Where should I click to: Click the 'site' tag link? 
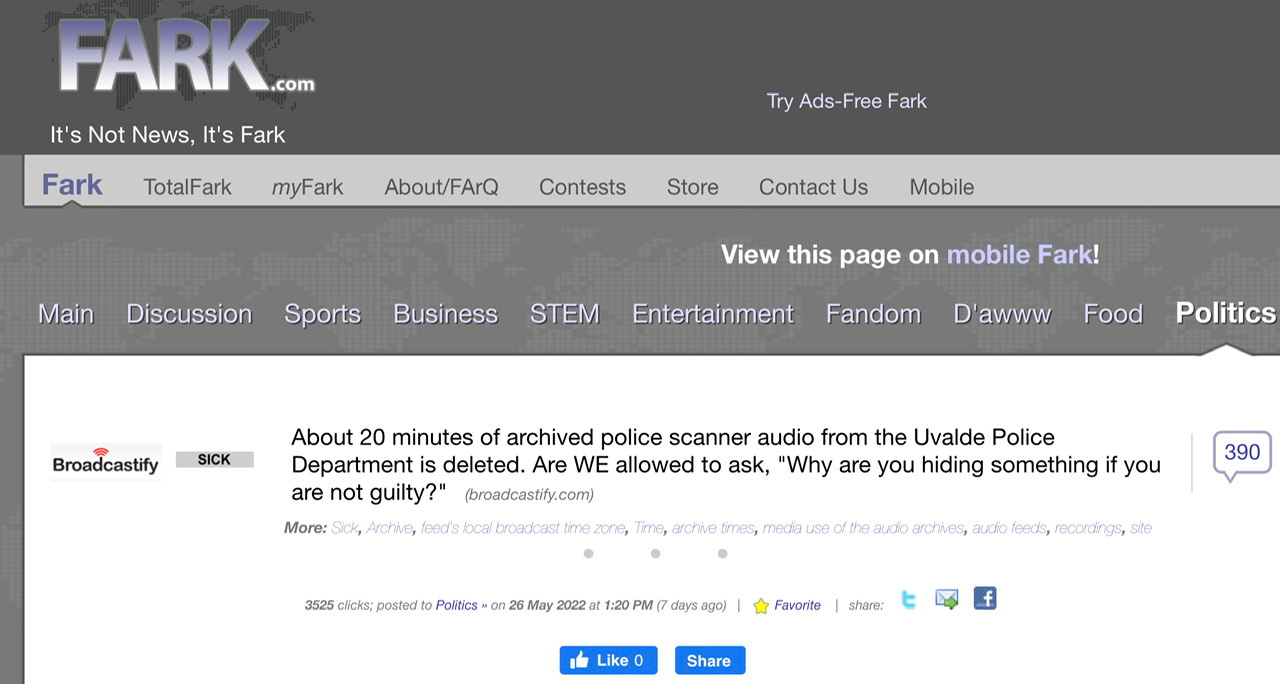(x=1141, y=527)
